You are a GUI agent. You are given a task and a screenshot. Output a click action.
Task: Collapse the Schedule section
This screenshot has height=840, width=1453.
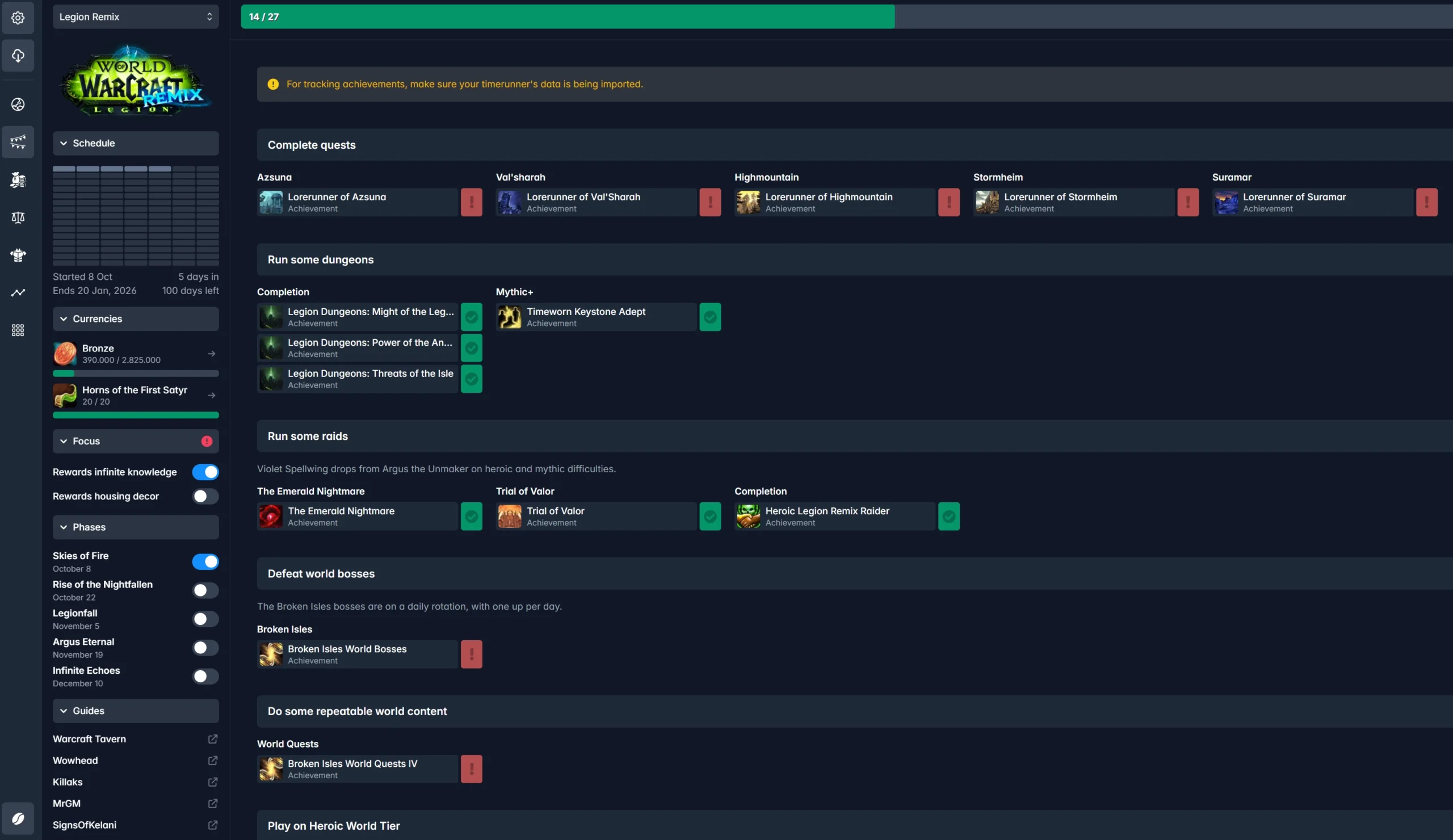point(136,143)
